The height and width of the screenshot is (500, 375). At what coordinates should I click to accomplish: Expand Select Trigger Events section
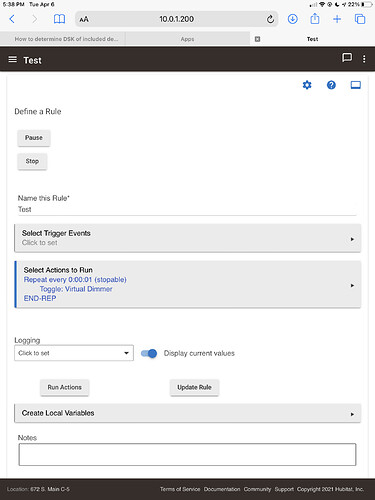(188, 238)
